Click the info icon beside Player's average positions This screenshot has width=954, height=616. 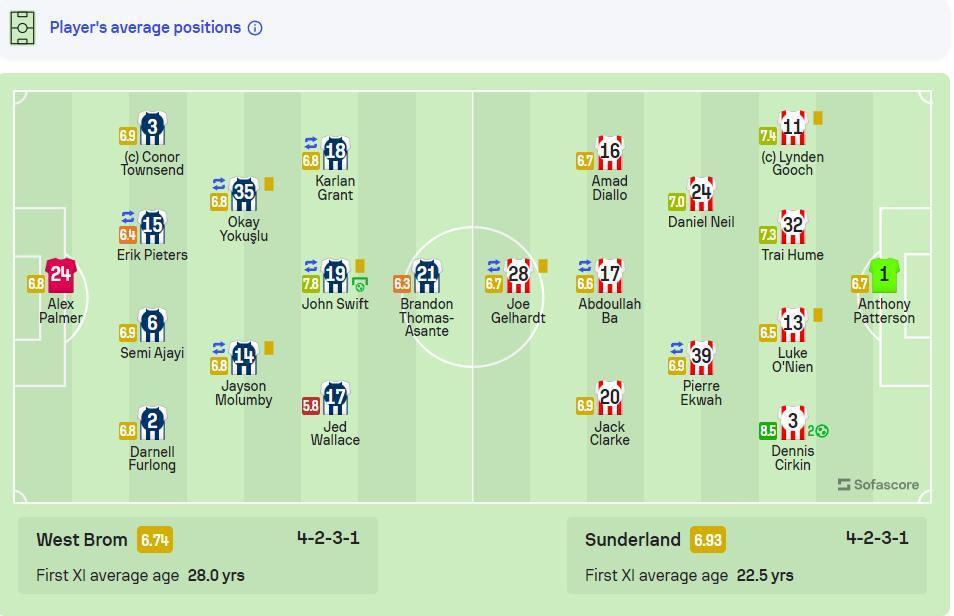click(x=255, y=28)
